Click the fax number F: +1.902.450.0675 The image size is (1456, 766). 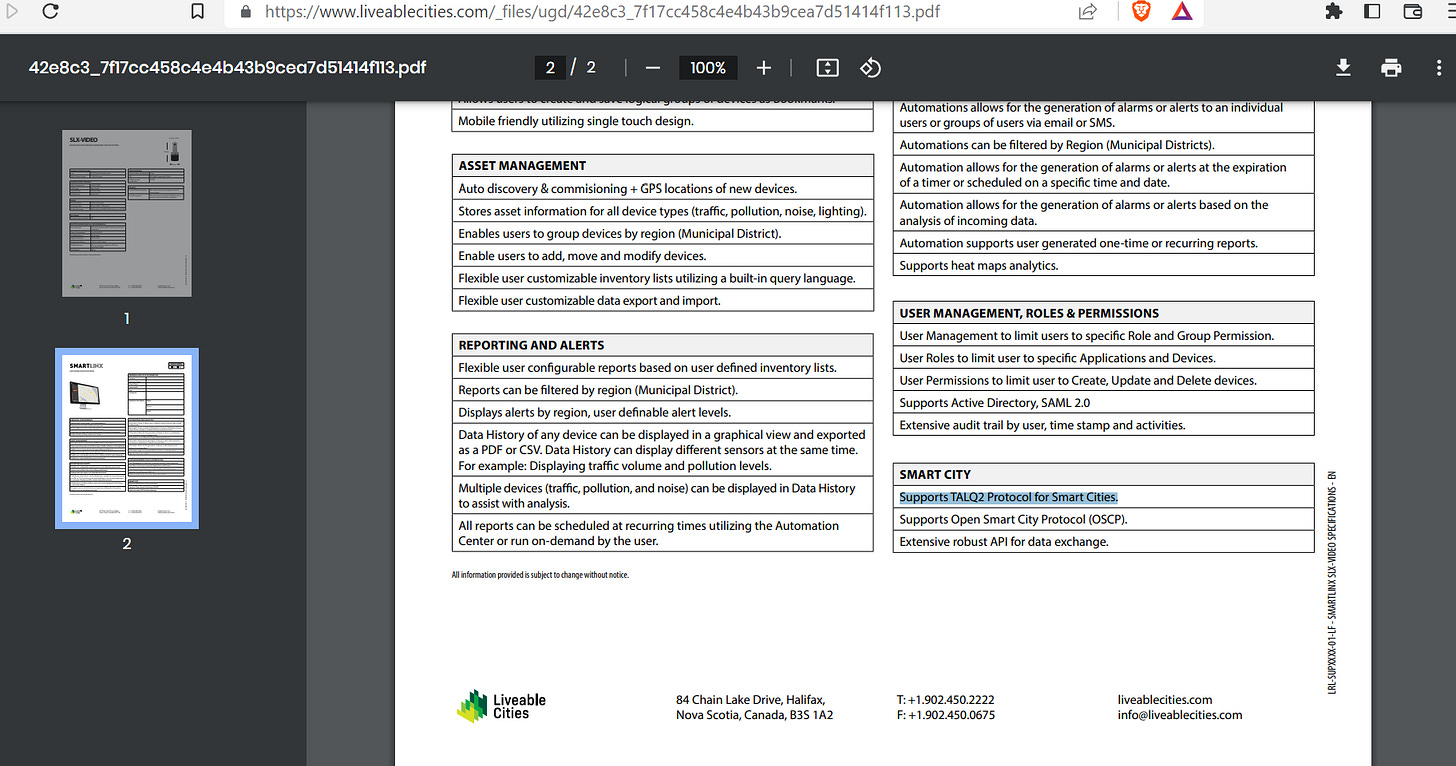pyautogui.click(x=946, y=714)
